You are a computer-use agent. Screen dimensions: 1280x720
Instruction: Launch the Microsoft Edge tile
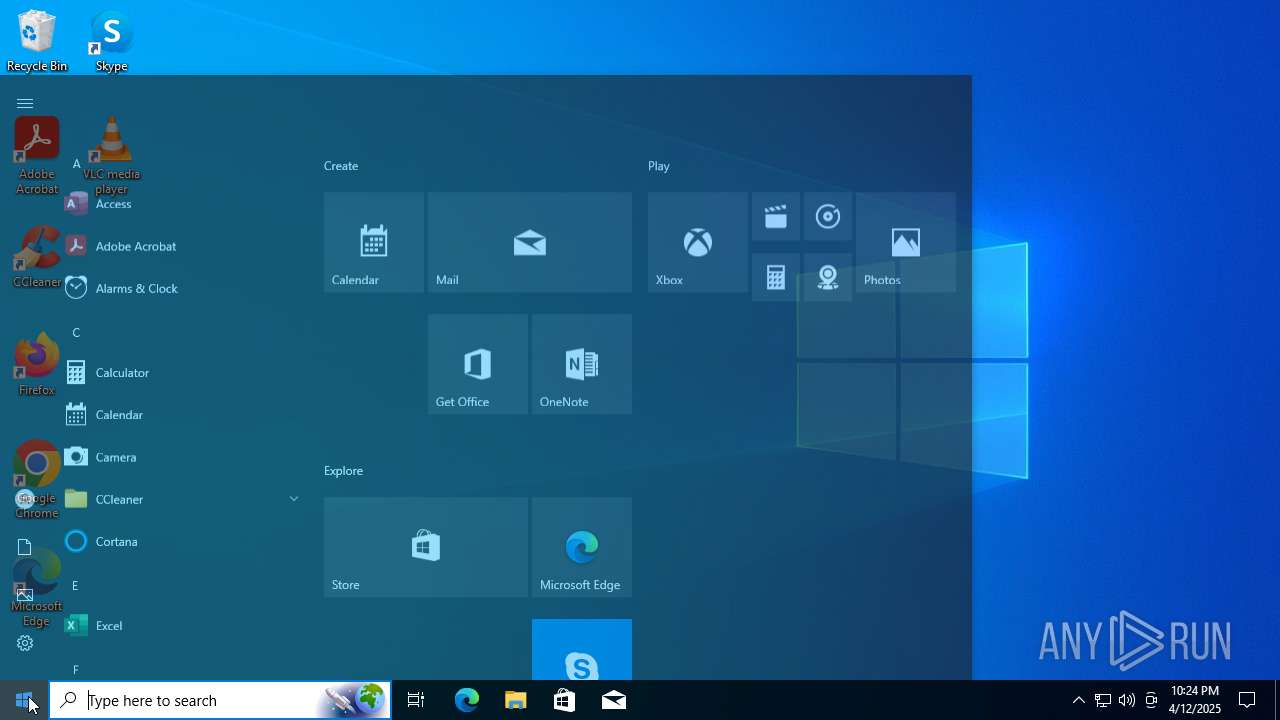[x=582, y=547]
